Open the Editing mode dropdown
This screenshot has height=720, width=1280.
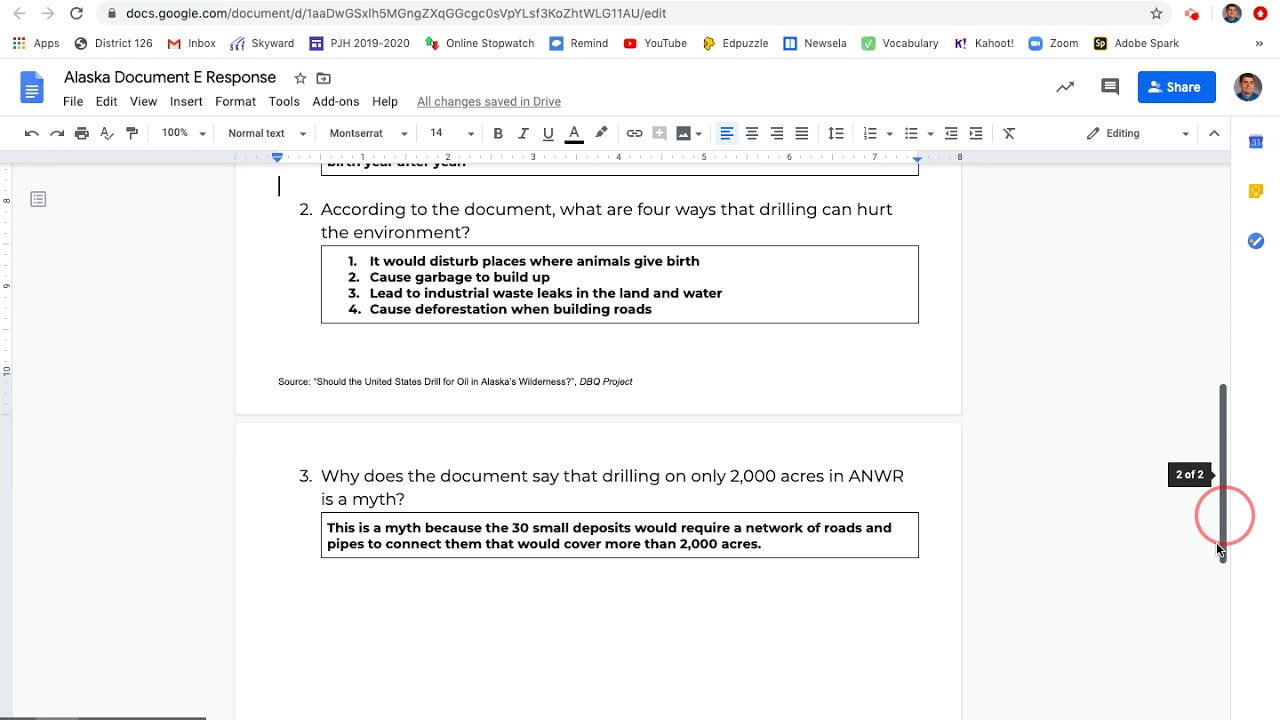click(1138, 133)
